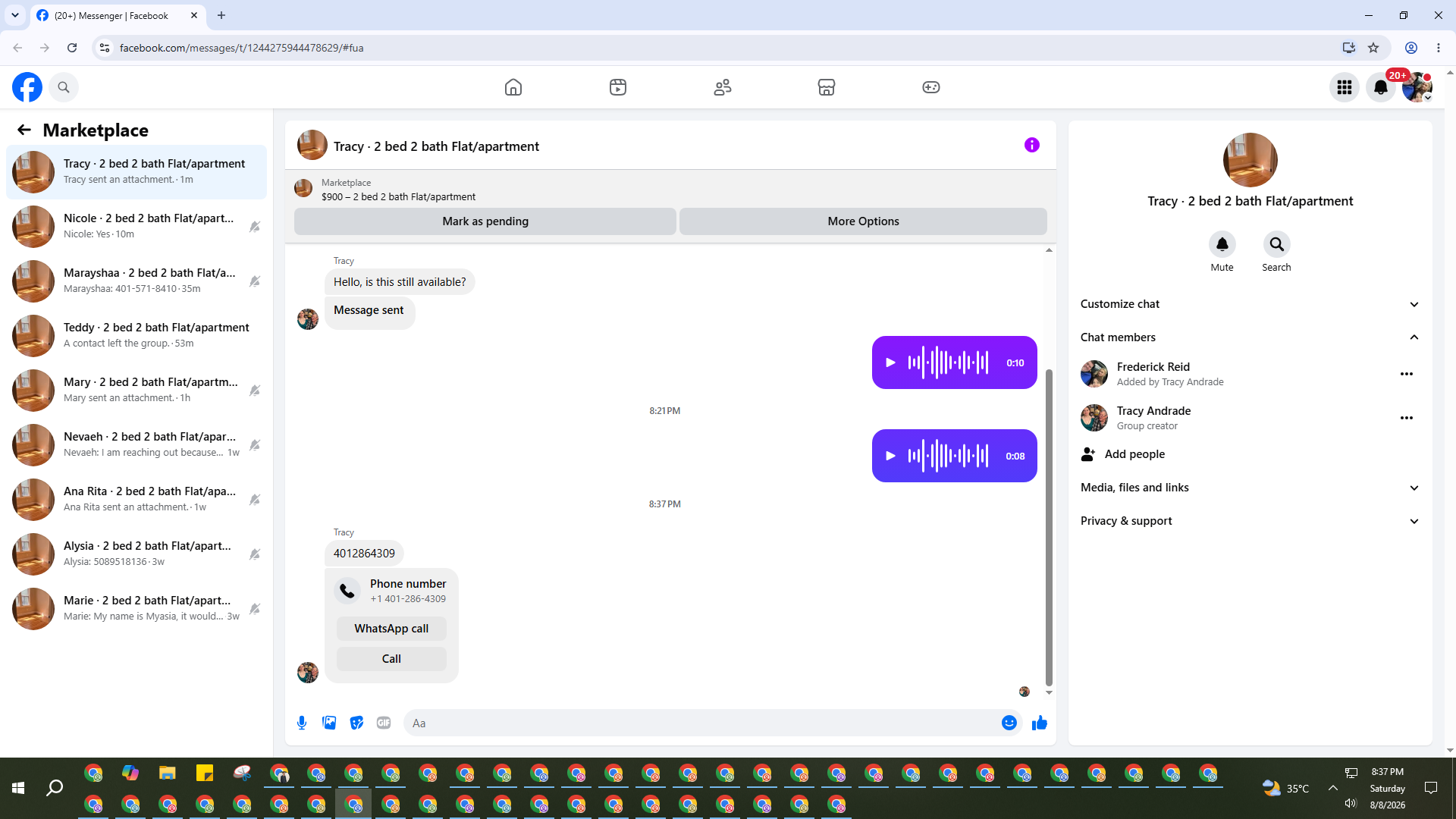This screenshot has height=819, width=1456.
Task: Choose a sticker from the sticker icon
Action: click(356, 723)
